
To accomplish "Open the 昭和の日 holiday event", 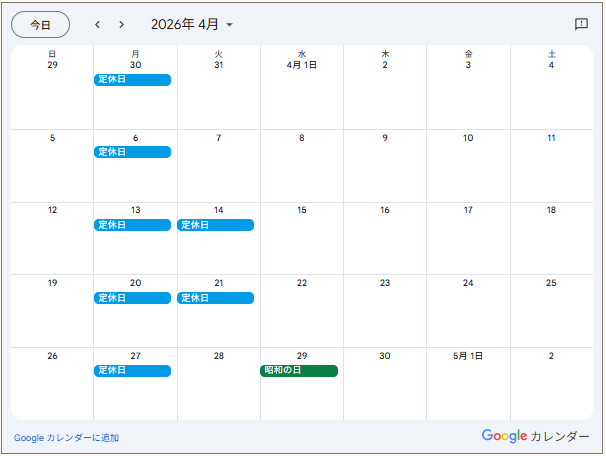I will tap(299, 371).
